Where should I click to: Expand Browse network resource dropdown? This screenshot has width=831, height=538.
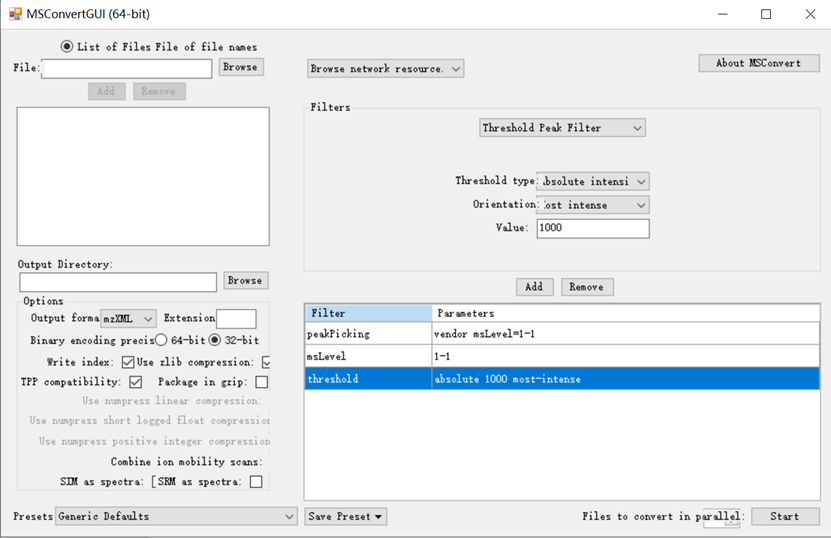point(385,69)
